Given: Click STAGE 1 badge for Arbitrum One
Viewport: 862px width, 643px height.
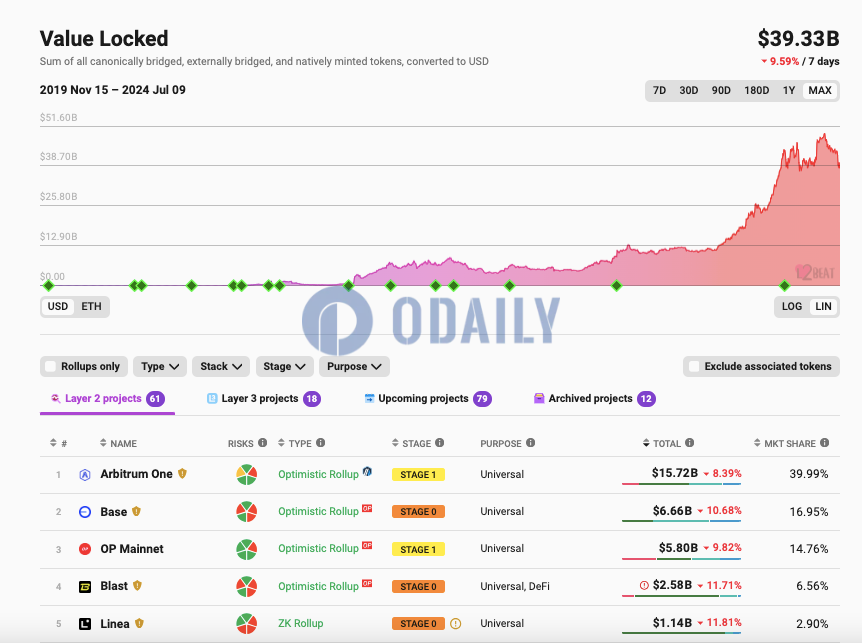Looking at the screenshot, I should pyautogui.click(x=418, y=475).
